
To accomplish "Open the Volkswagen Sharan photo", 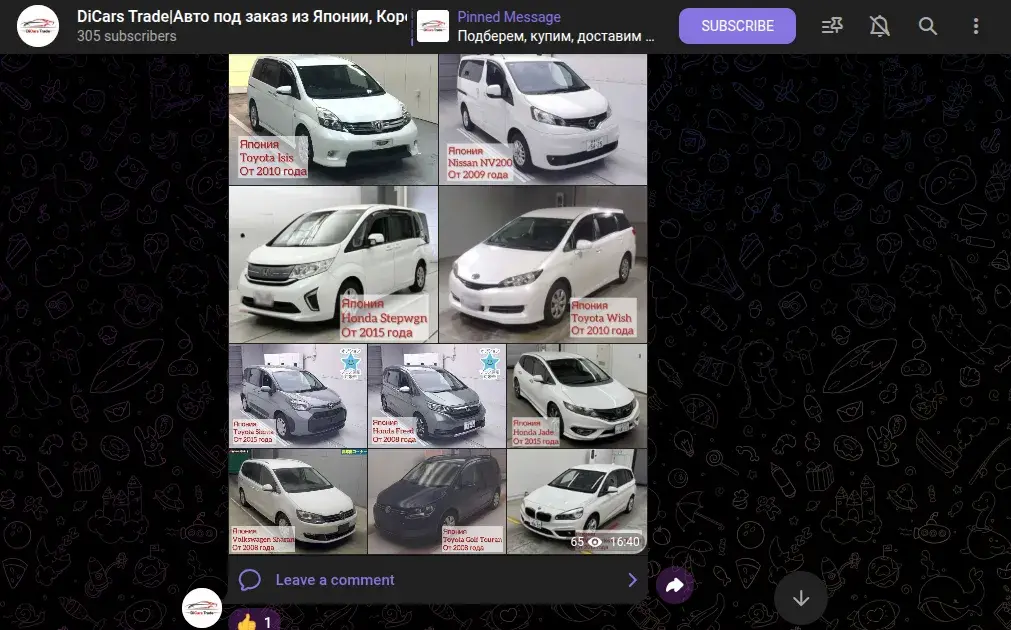I will (298, 502).
